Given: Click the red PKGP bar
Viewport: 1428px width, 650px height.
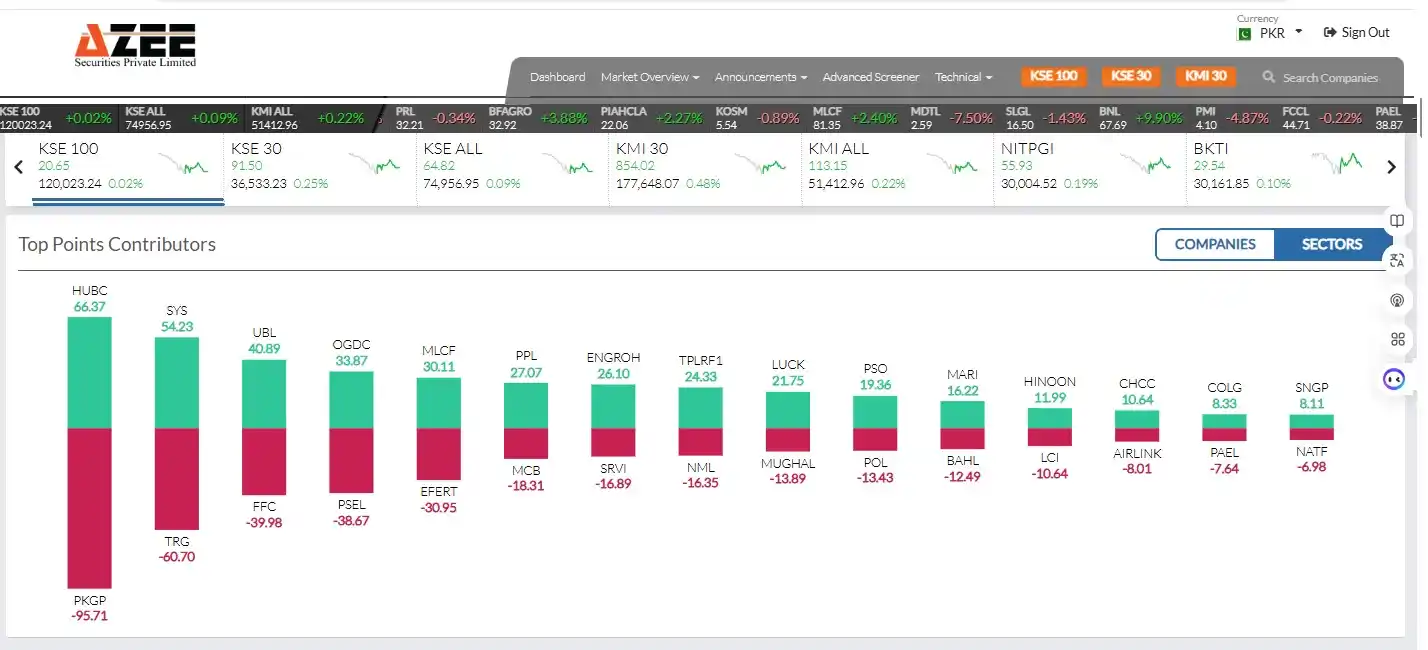Looking at the screenshot, I should (x=89, y=509).
